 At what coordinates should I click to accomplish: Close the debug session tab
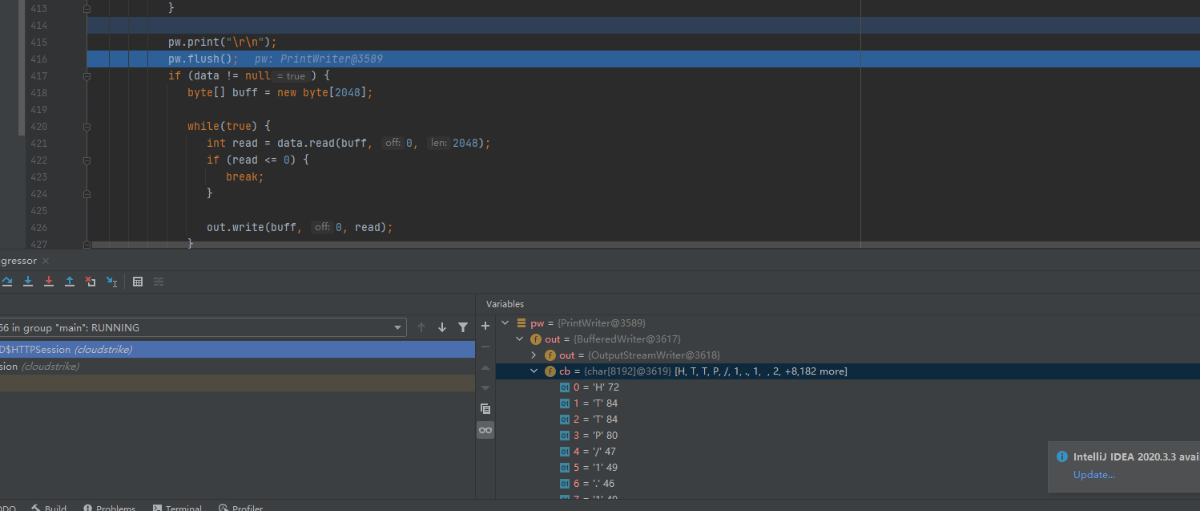[45, 261]
